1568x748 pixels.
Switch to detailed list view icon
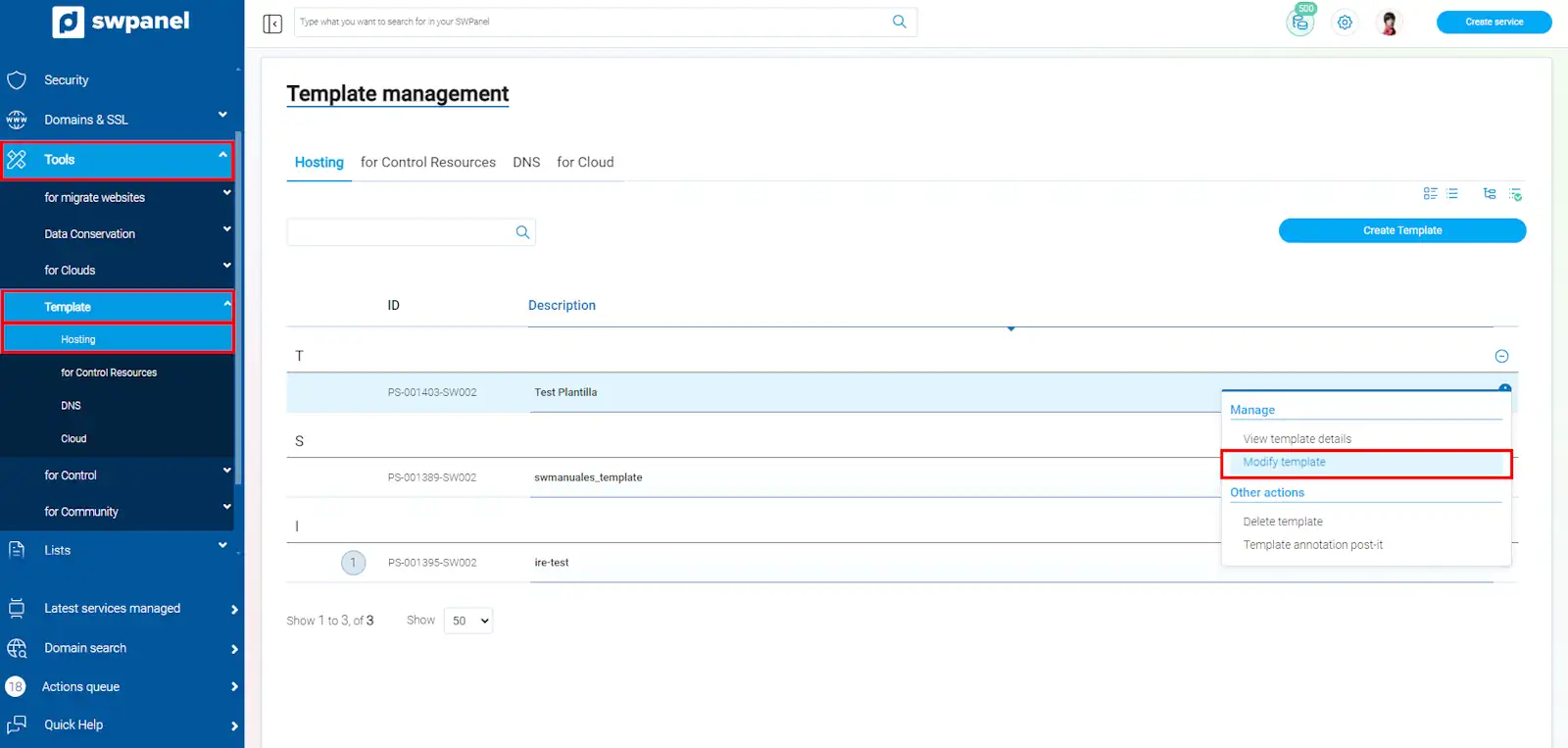tap(1430, 194)
